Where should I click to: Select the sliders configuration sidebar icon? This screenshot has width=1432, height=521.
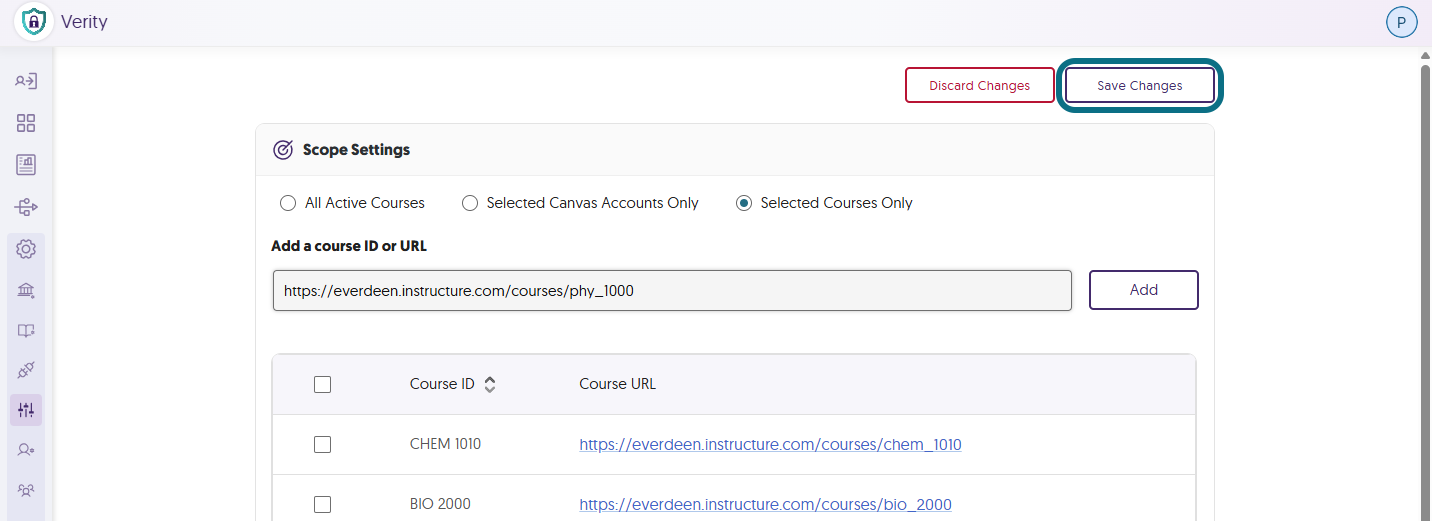(x=26, y=410)
